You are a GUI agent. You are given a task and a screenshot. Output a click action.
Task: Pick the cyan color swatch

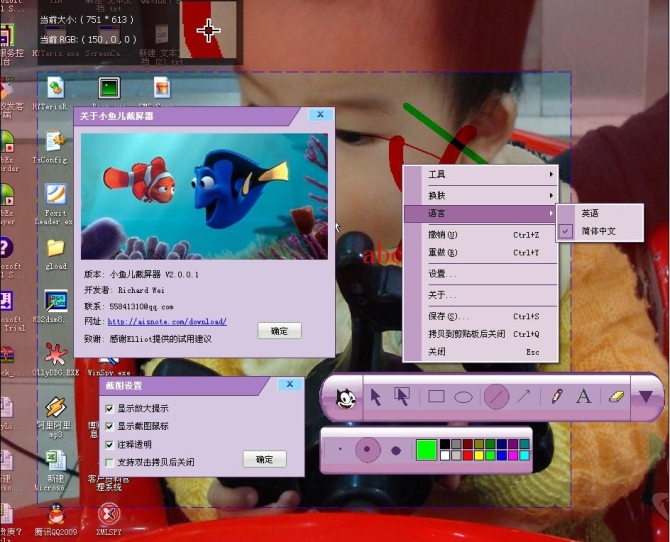[524, 455]
